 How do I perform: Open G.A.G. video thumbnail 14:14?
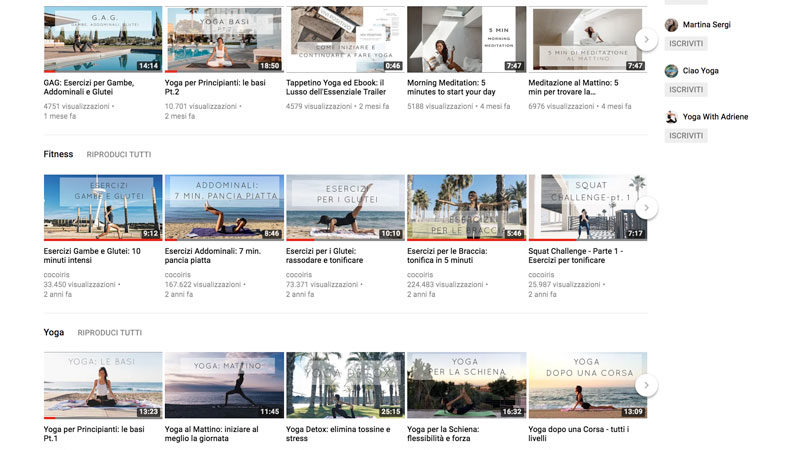[x=103, y=39]
